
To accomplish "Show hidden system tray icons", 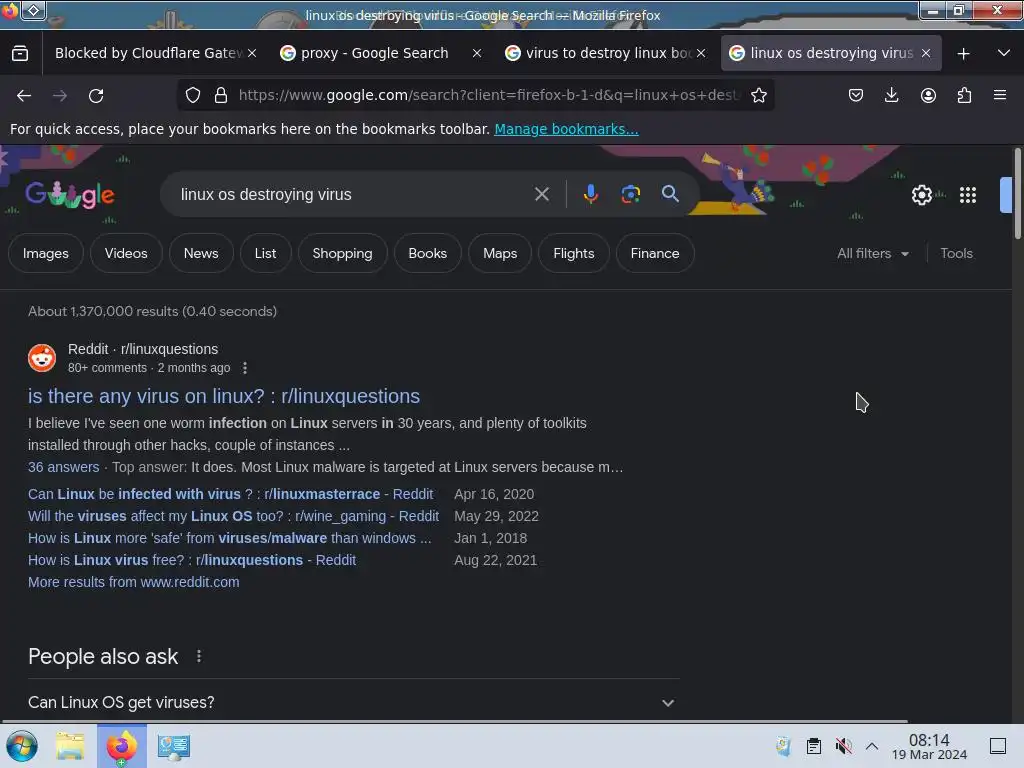I will click(x=872, y=746).
